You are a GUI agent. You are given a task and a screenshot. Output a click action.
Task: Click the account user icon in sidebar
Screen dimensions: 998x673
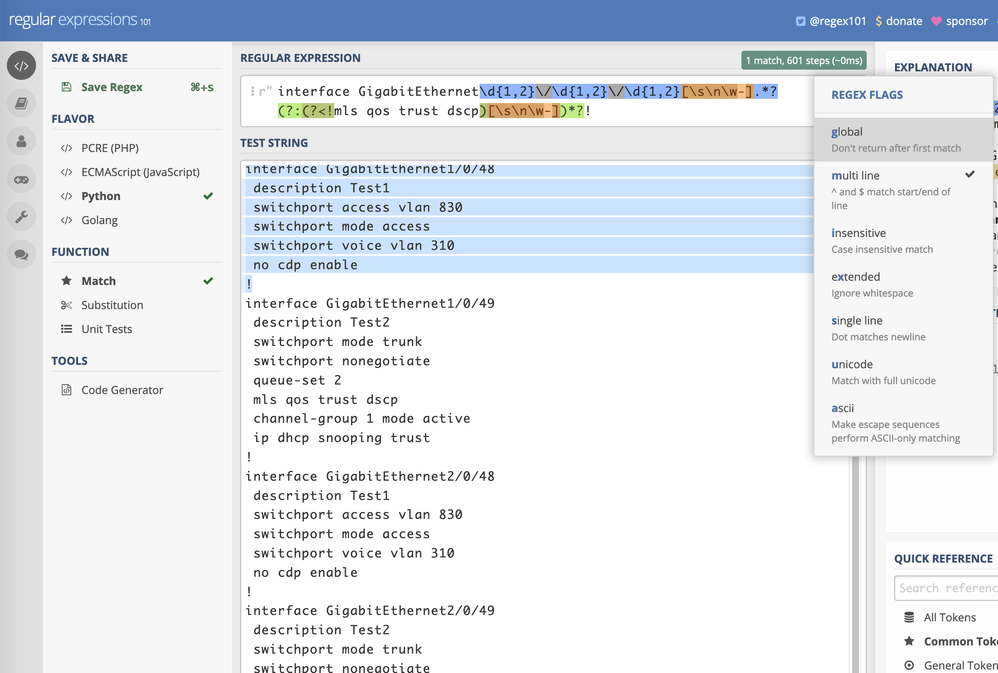pos(21,141)
